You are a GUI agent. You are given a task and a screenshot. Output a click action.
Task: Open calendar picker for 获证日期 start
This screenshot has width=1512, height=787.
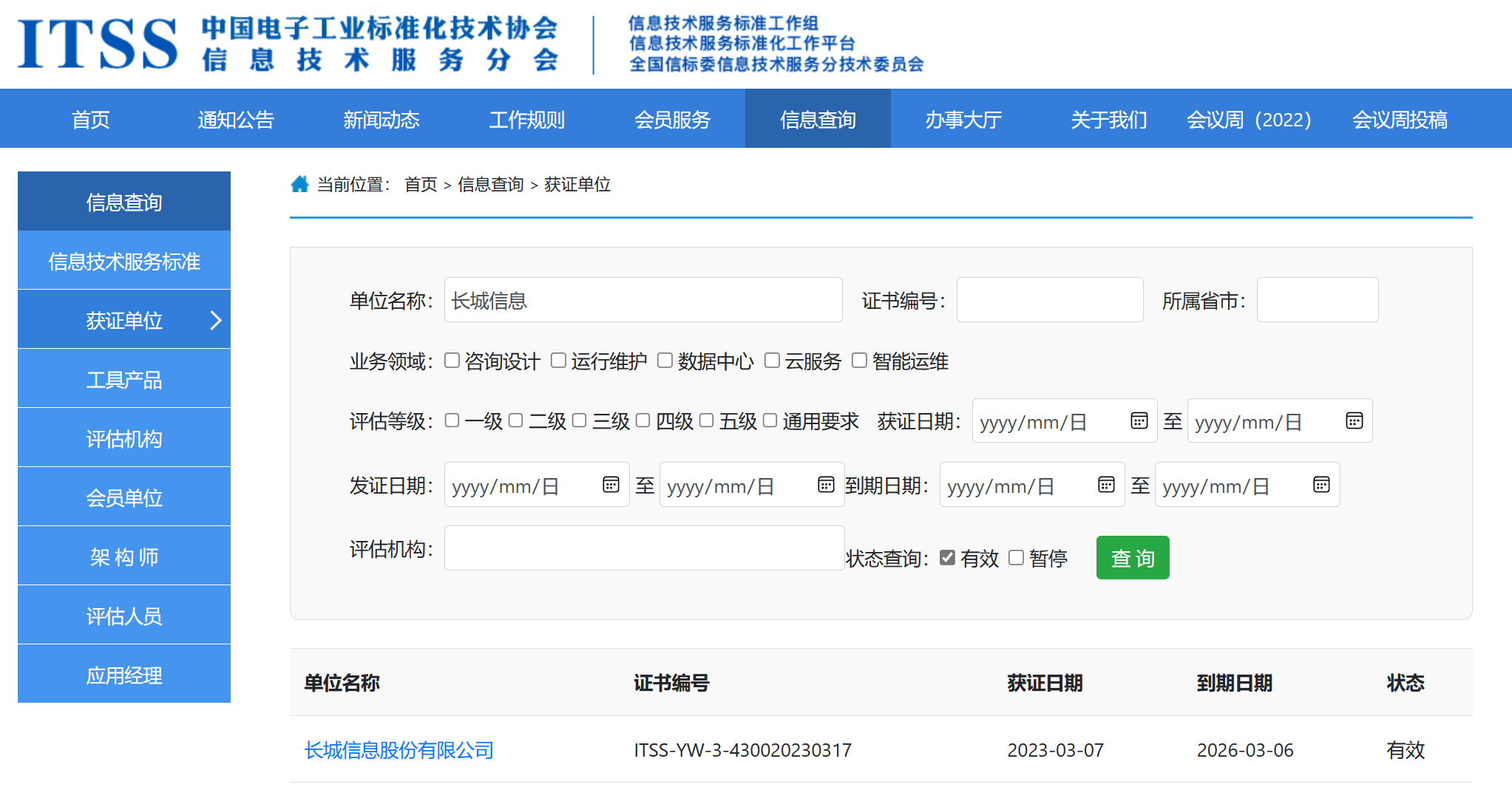[1139, 421]
